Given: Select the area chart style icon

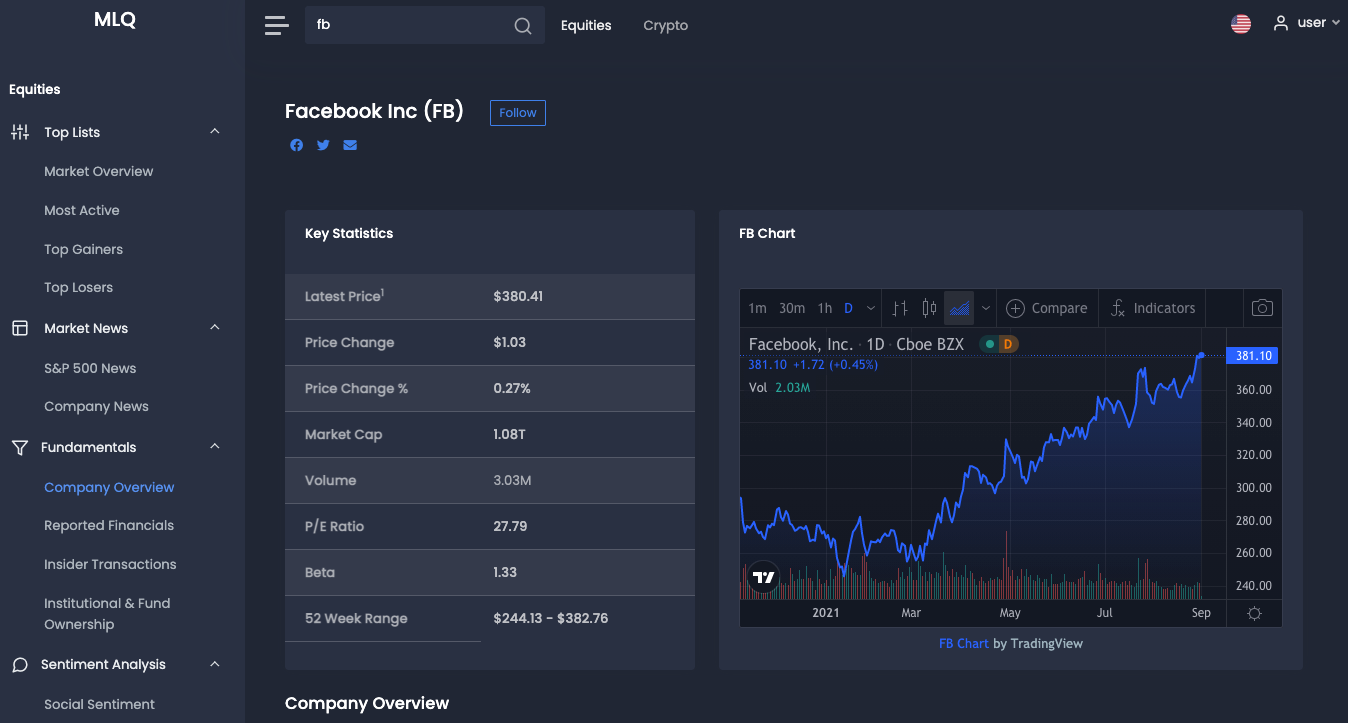Looking at the screenshot, I should coord(960,308).
